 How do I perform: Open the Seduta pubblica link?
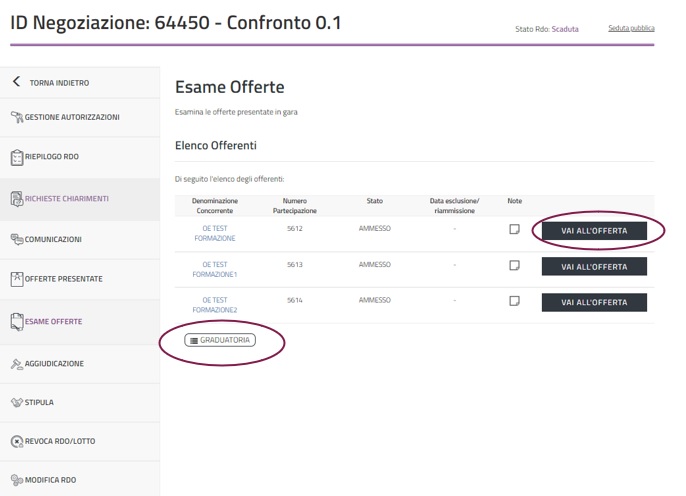coord(631,28)
